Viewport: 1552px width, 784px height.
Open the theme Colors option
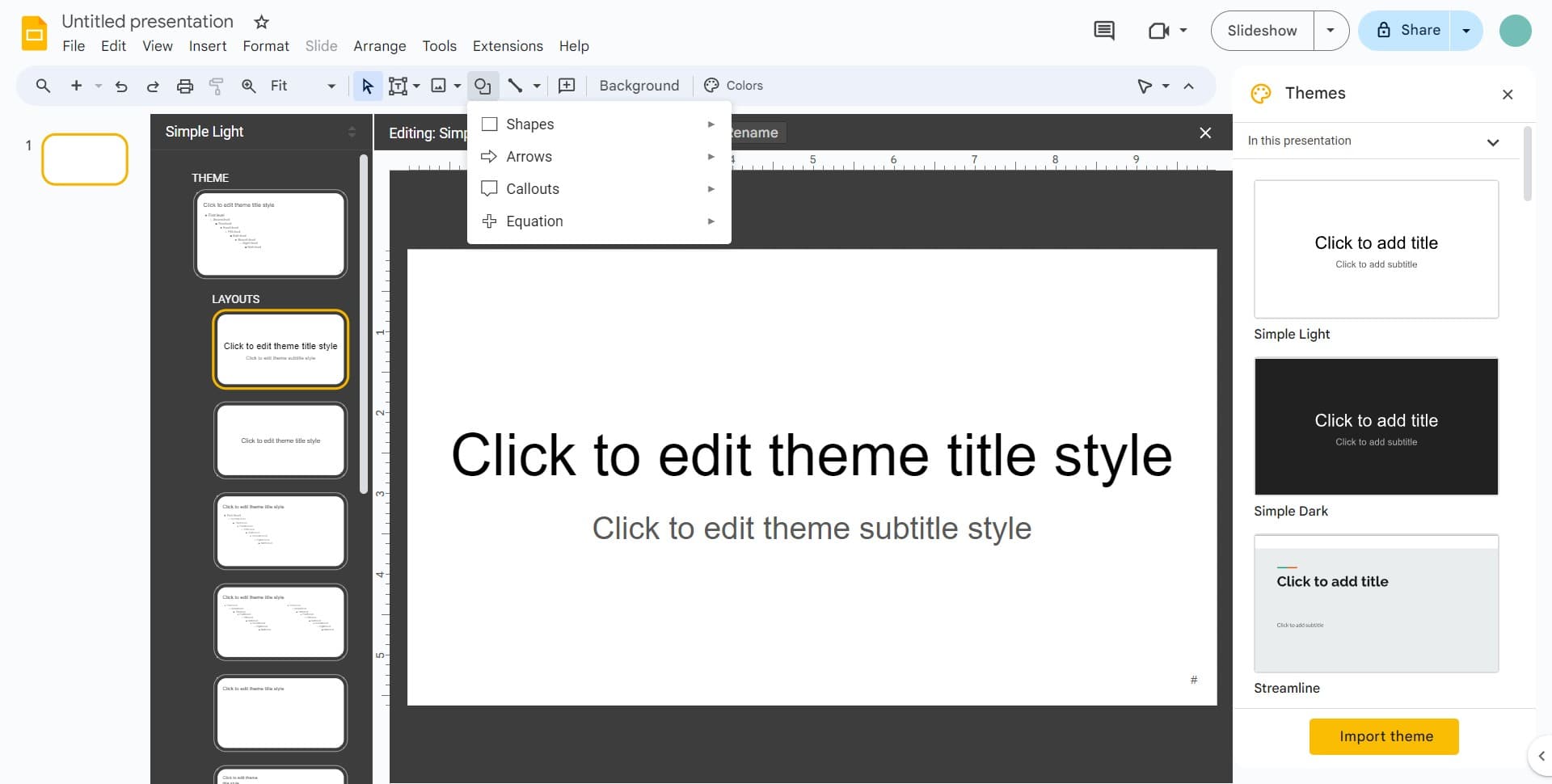733,86
